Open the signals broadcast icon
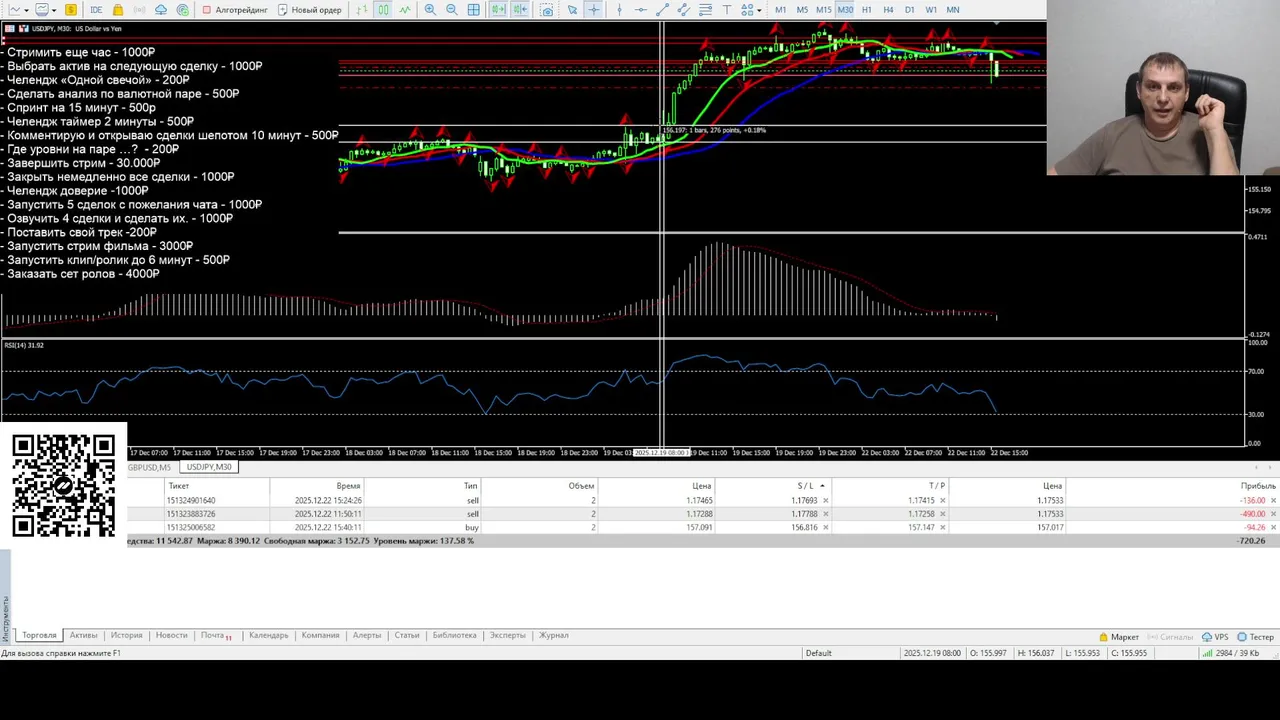Screen dimensions: 1280x720 pos(140,10)
